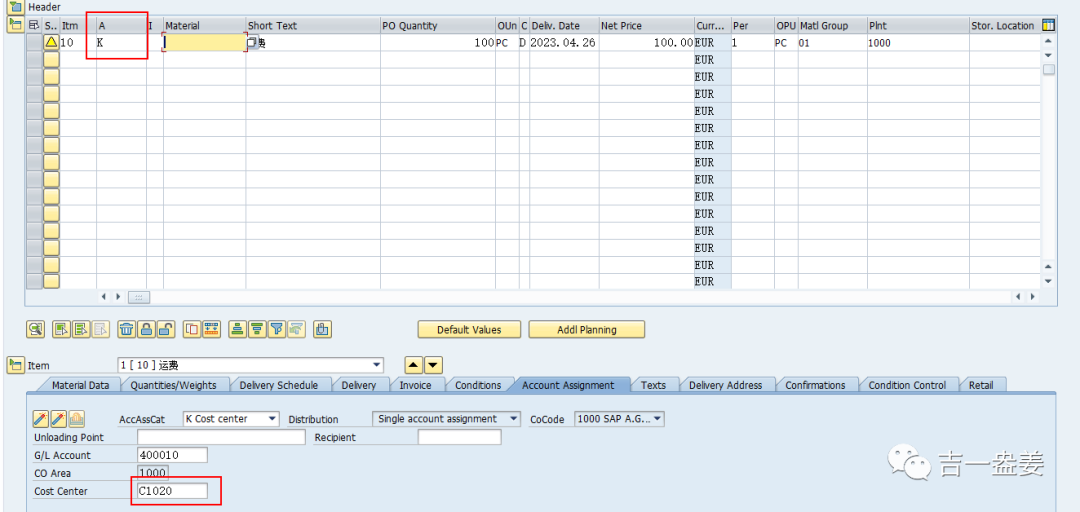Expand the Header section icon
Image resolution: width=1080 pixels, height=512 pixels.
15,6
